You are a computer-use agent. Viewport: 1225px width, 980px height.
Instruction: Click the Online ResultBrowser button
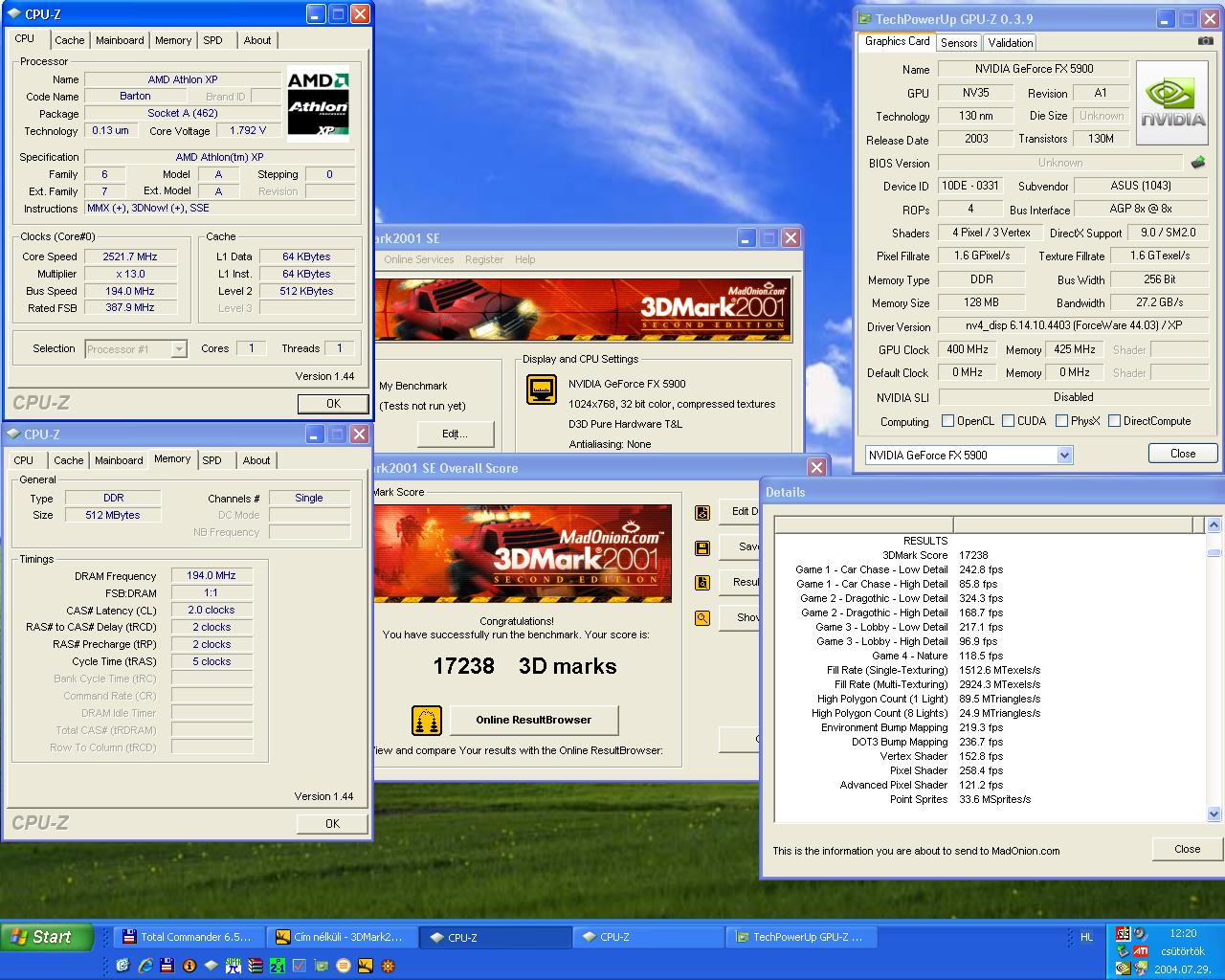pos(534,720)
